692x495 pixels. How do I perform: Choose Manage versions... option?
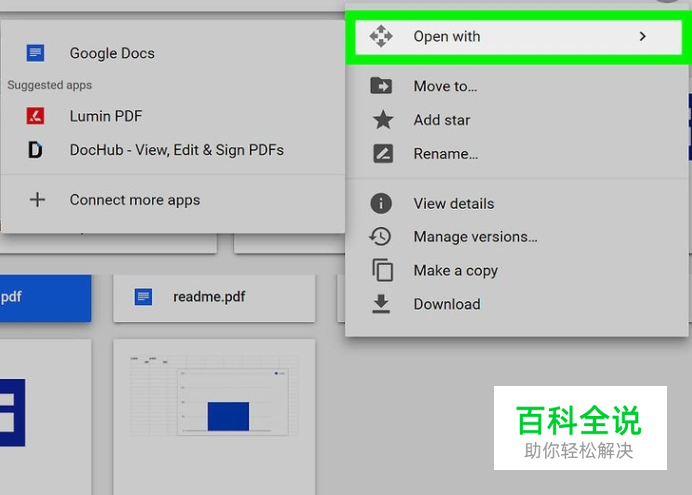(x=517, y=237)
